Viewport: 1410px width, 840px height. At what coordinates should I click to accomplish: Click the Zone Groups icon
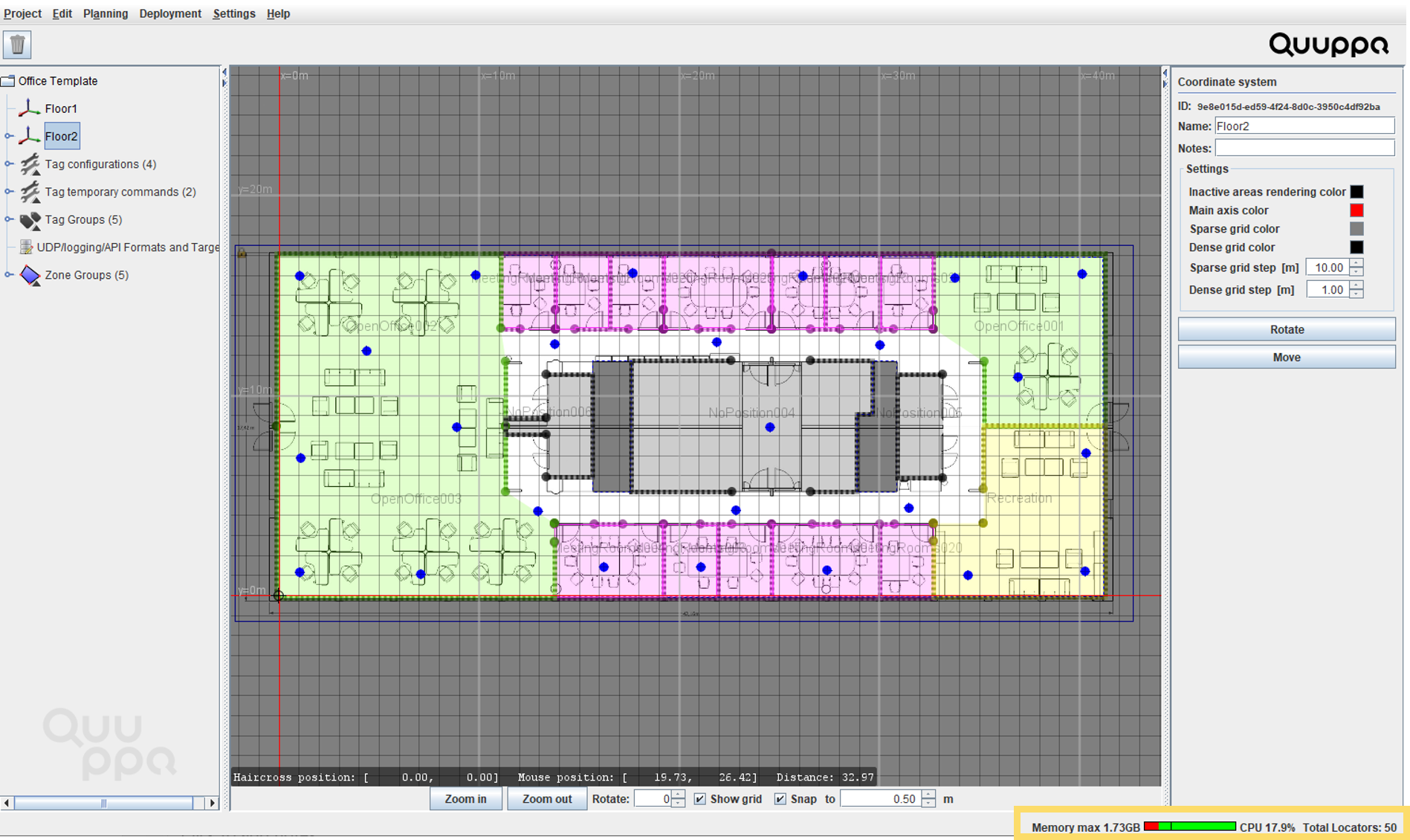click(x=30, y=275)
